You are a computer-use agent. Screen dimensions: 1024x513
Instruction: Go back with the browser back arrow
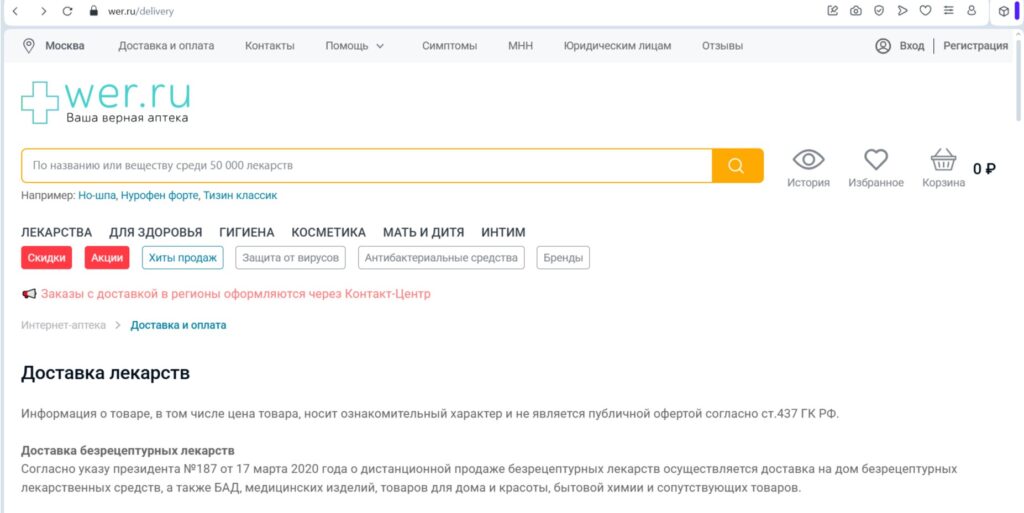point(15,11)
